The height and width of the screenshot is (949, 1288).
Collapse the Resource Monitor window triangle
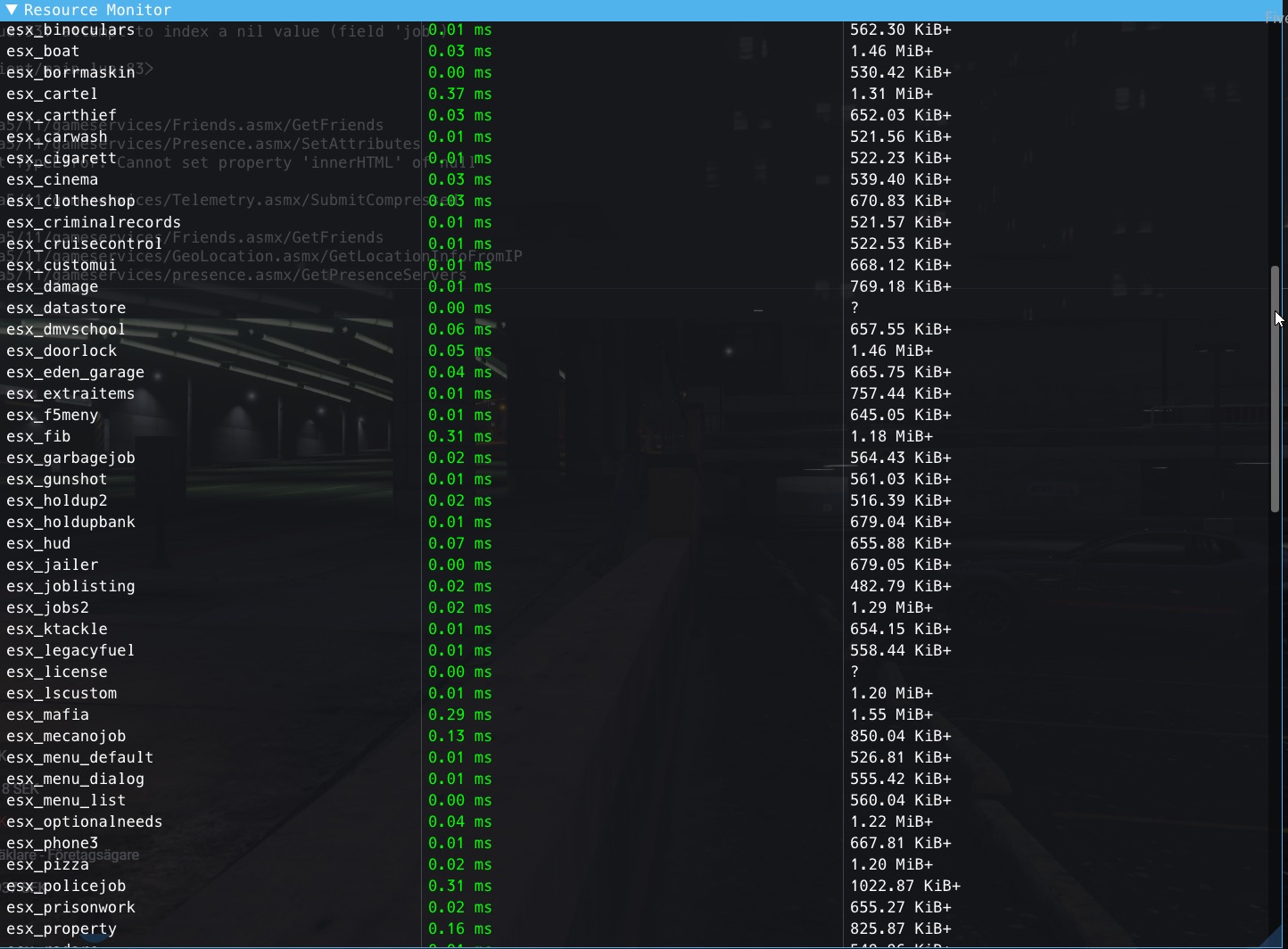tap(12, 10)
